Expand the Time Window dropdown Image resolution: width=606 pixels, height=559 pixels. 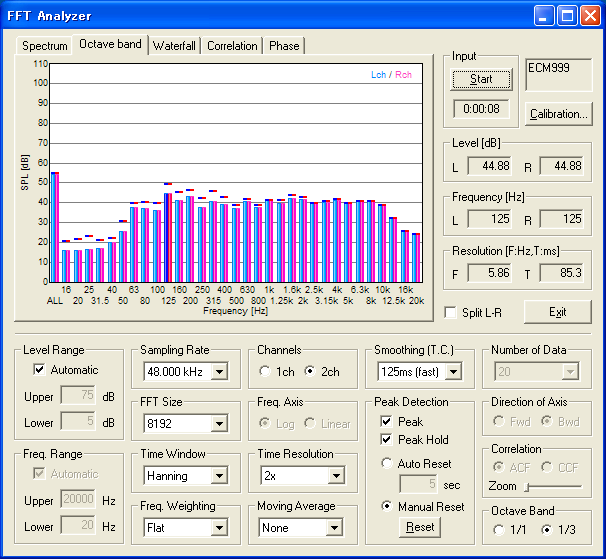[x=220, y=476]
